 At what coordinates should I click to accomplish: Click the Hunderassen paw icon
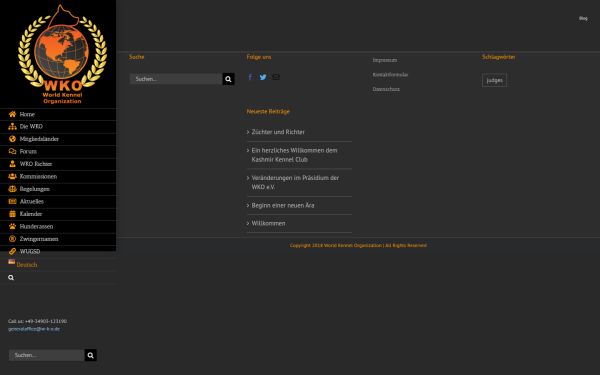pos(12,227)
